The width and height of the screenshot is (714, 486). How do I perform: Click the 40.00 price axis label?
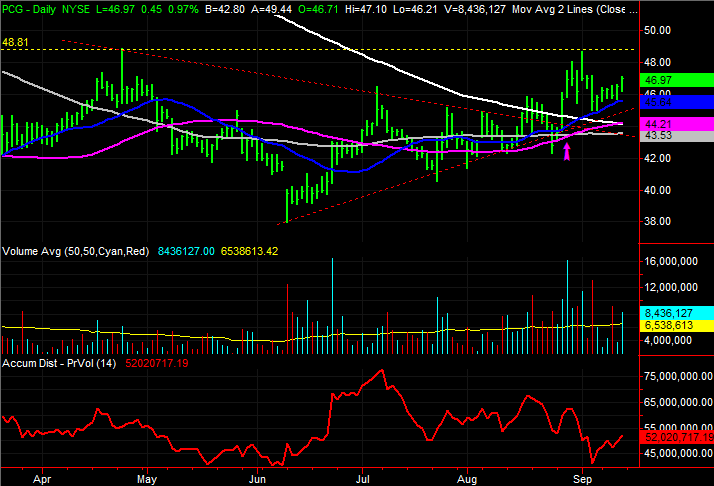[657, 190]
